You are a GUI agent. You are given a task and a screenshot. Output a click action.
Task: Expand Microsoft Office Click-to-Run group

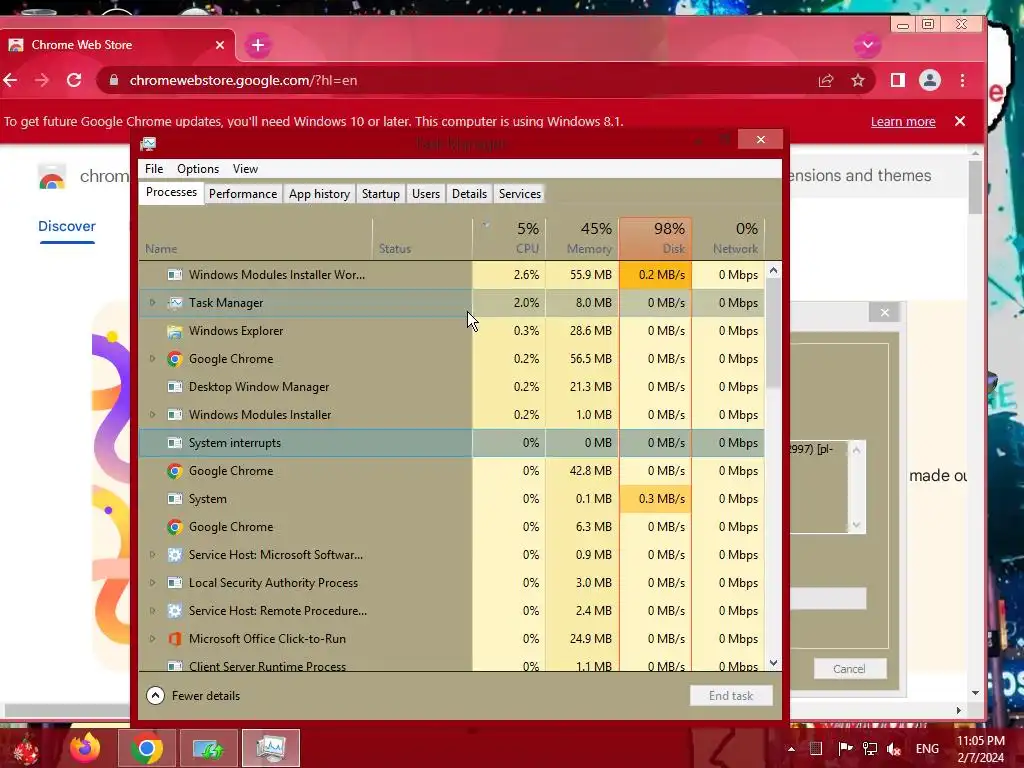(x=152, y=639)
